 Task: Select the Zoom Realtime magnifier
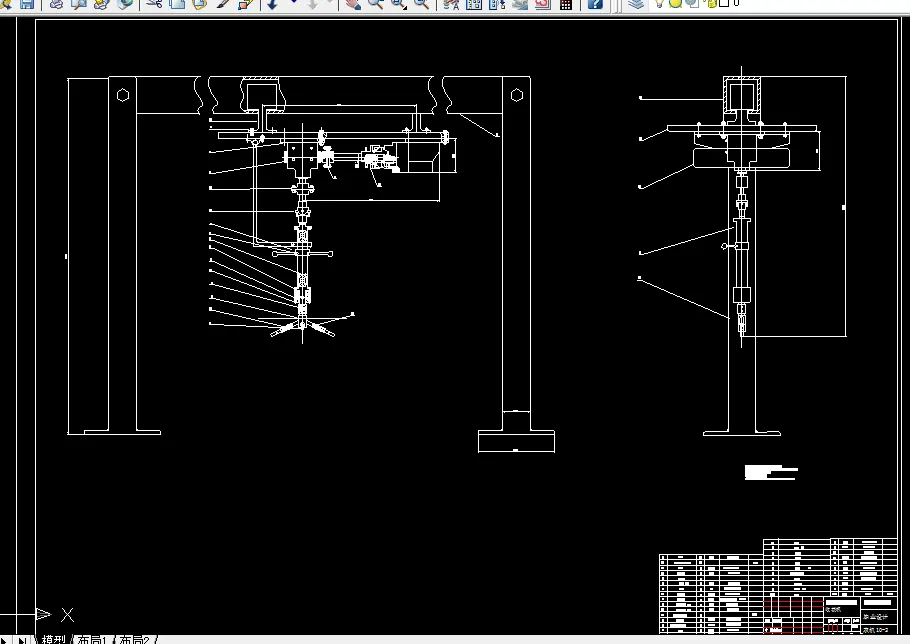point(375,4)
